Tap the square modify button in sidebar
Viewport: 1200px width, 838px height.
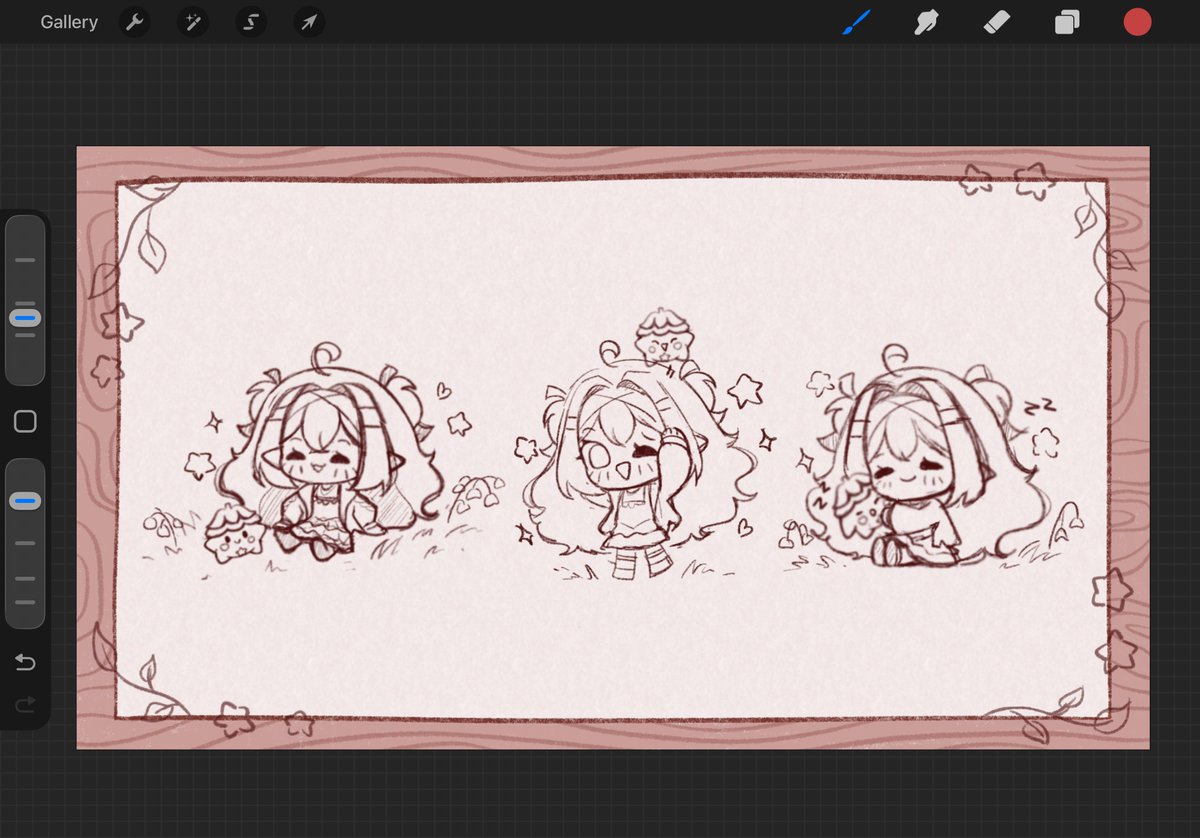[x=26, y=422]
